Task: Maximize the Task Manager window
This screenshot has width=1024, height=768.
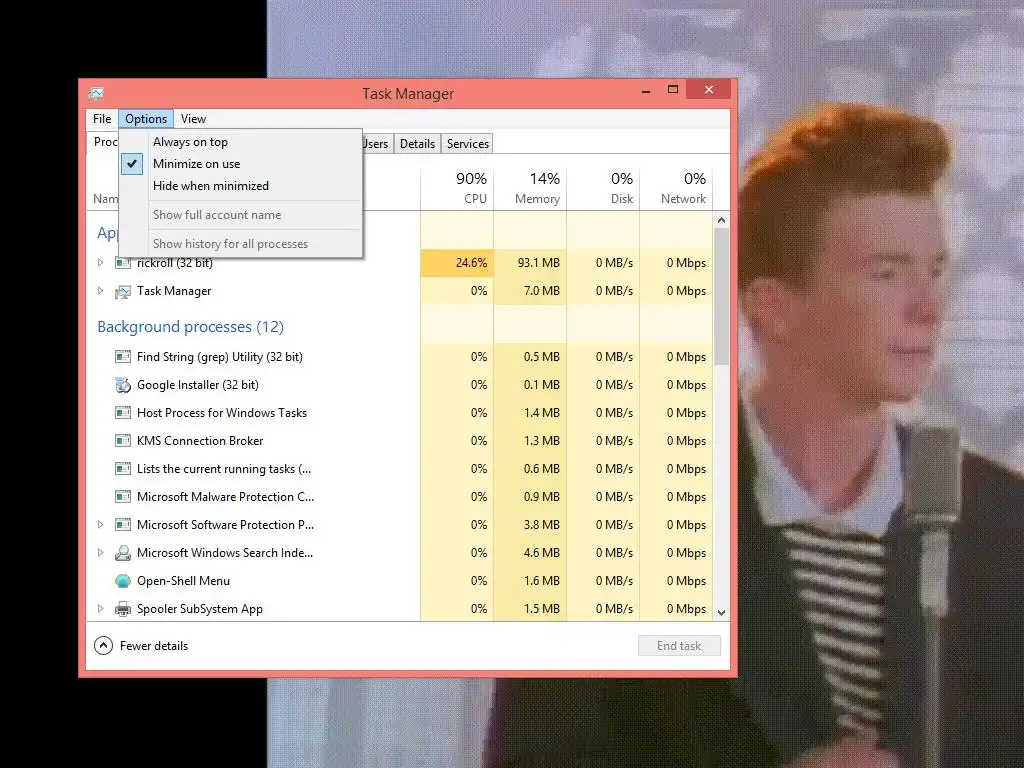Action: click(x=673, y=89)
